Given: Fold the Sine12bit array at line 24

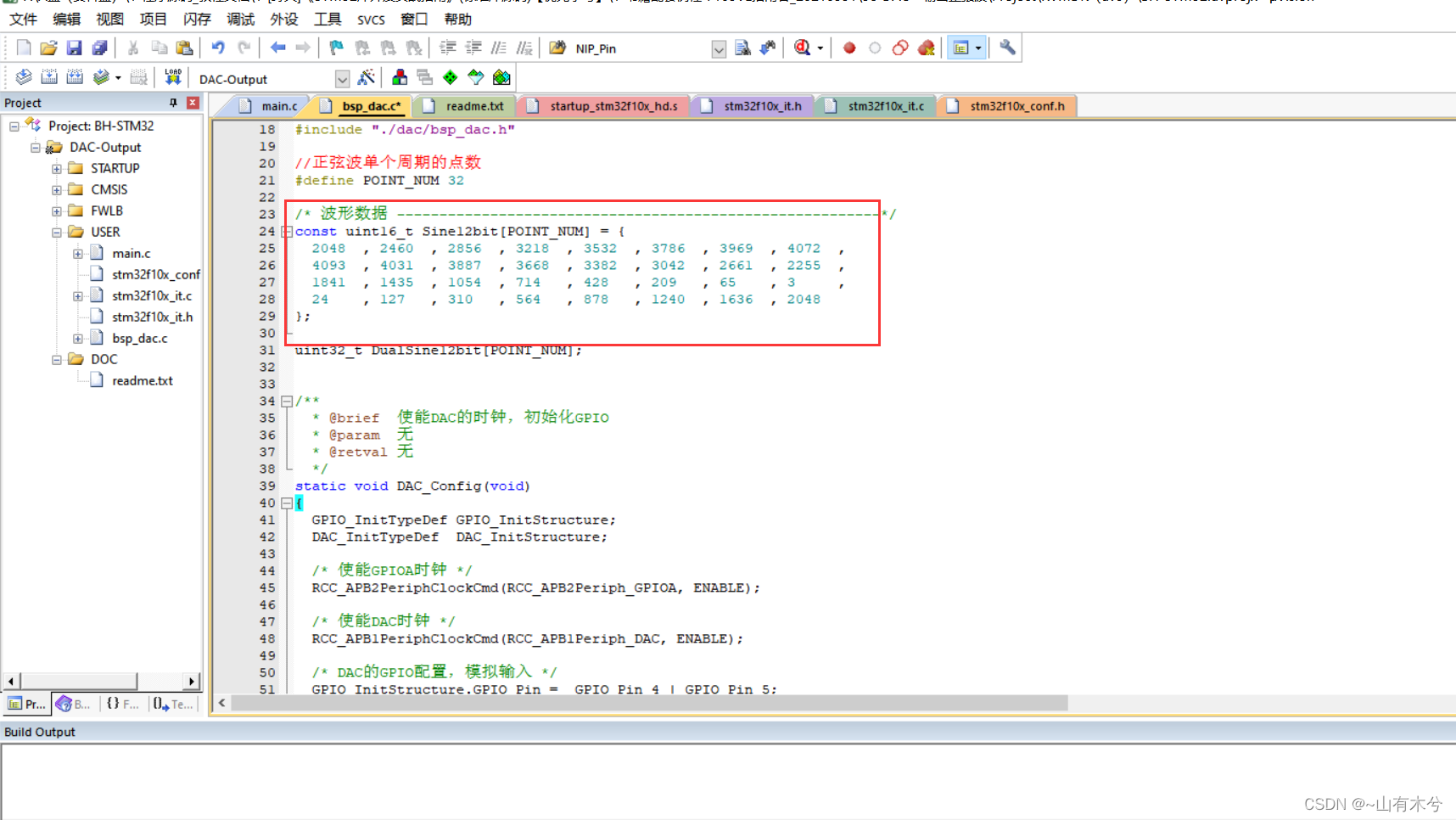Looking at the screenshot, I should (x=287, y=232).
